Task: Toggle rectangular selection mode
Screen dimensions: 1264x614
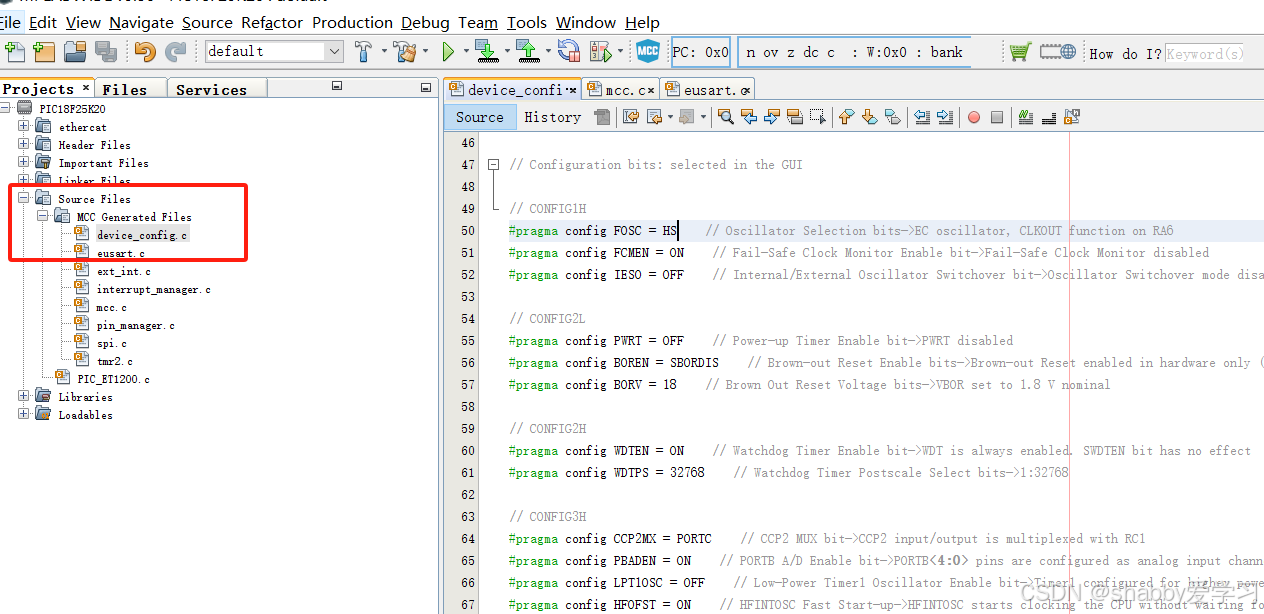Action: (x=818, y=117)
